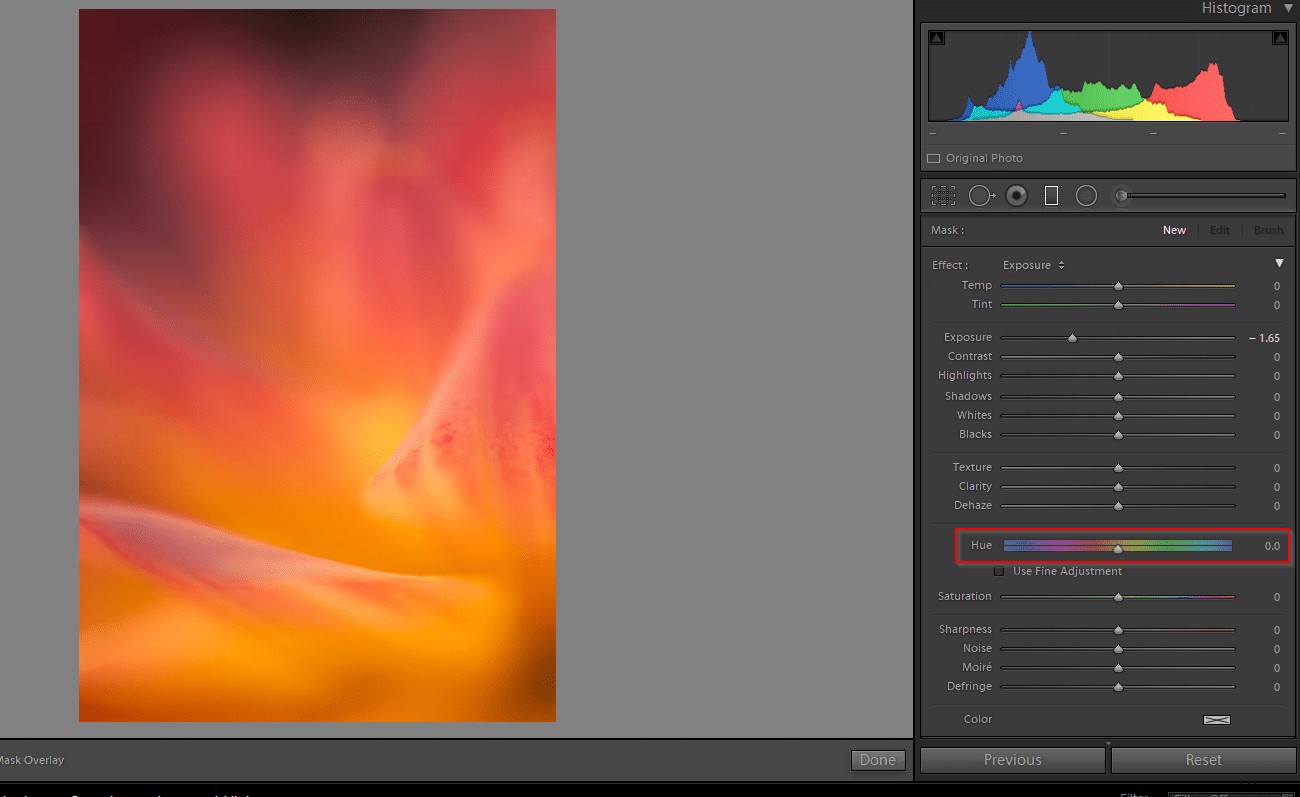The image size is (1300, 797).
Task: Select the Graduated Filter tool
Action: click(x=1051, y=195)
